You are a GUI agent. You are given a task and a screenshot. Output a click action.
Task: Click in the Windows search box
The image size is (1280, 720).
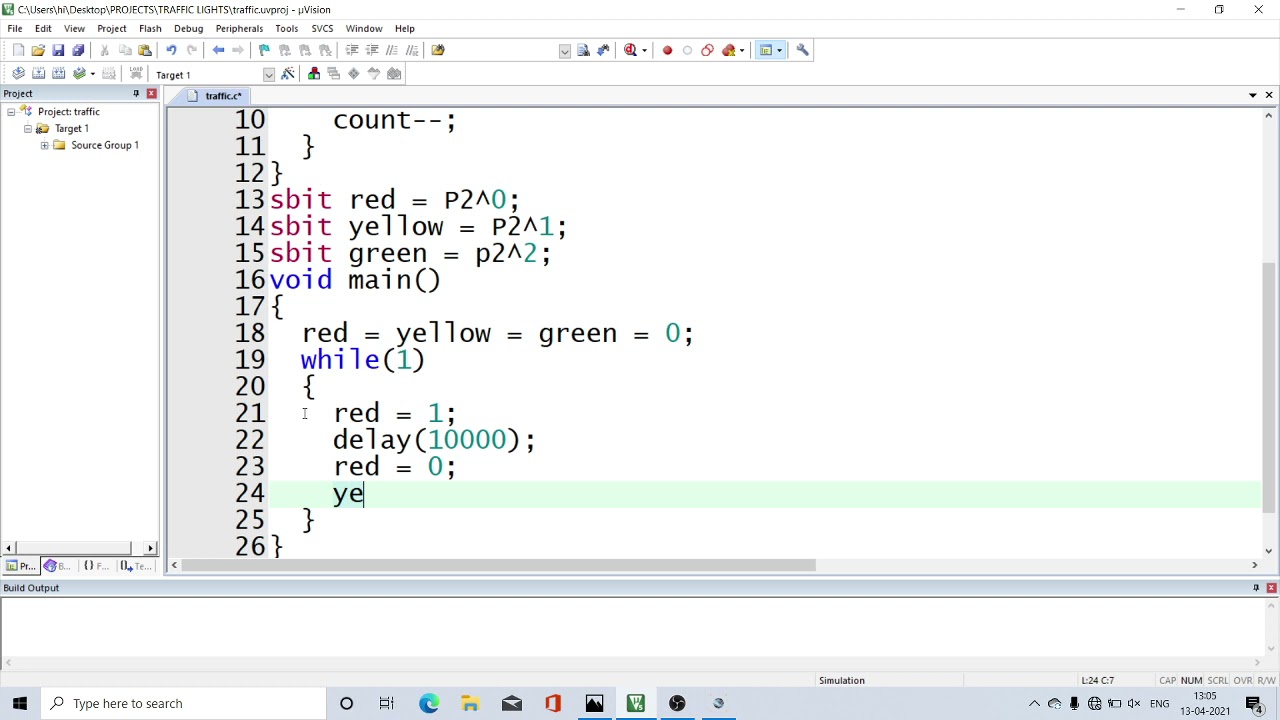click(183, 703)
